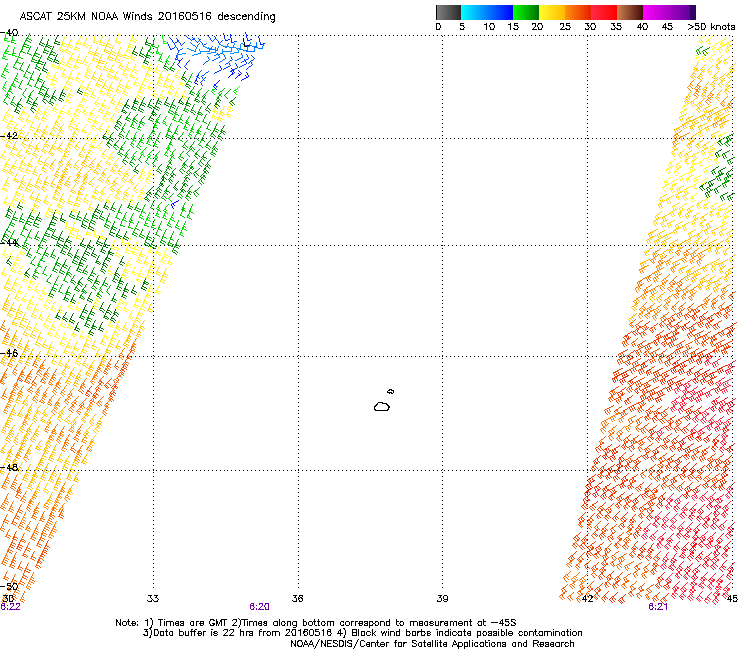Click the gray 0-5 knots color swatch
This screenshot has width=740, height=650.
(x=448, y=12)
